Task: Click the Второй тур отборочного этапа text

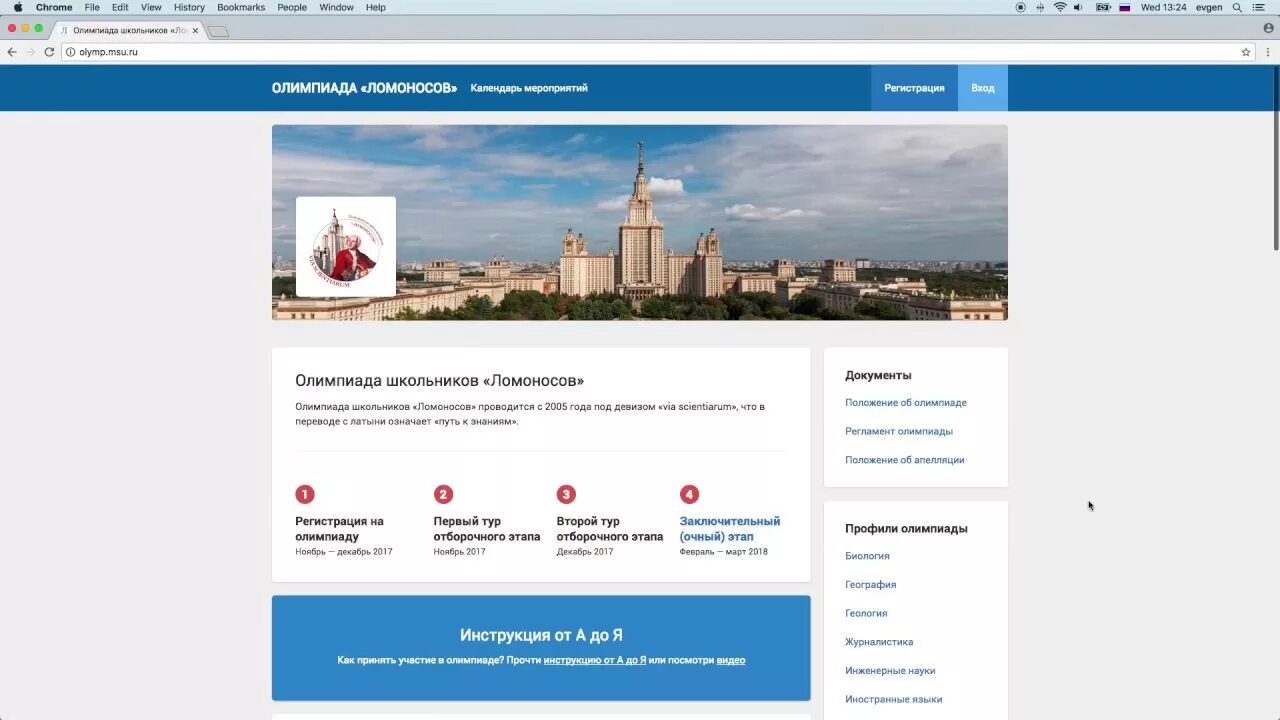Action: click(610, 529)
